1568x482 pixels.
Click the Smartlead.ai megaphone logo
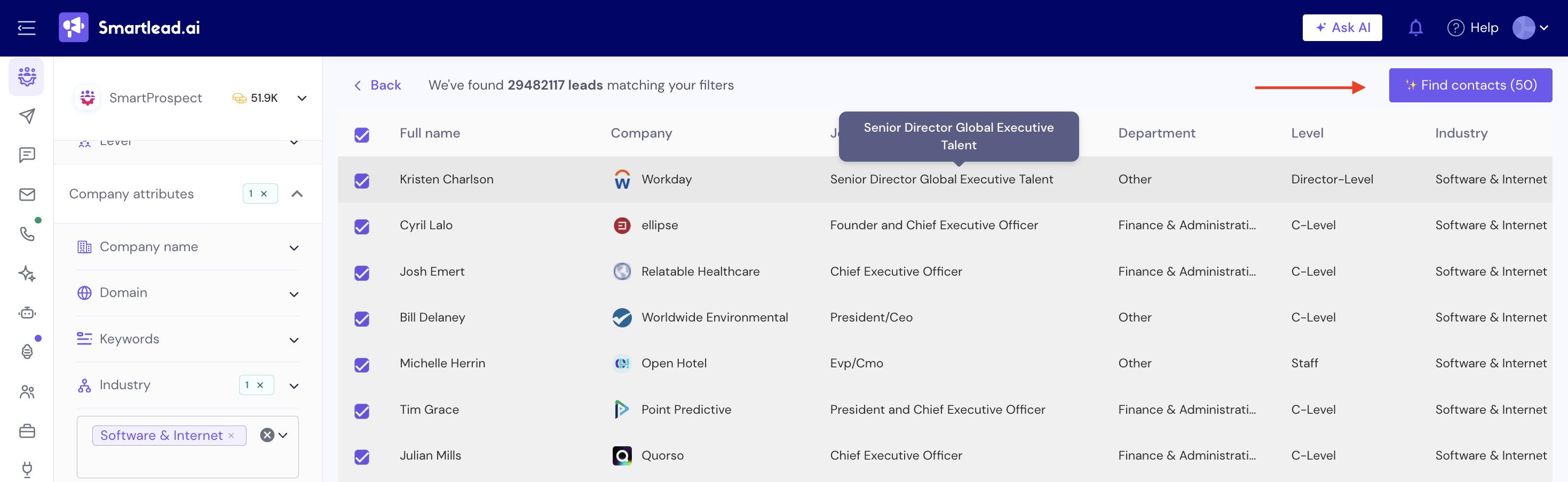pyautogui.click(x=74, y=27)
